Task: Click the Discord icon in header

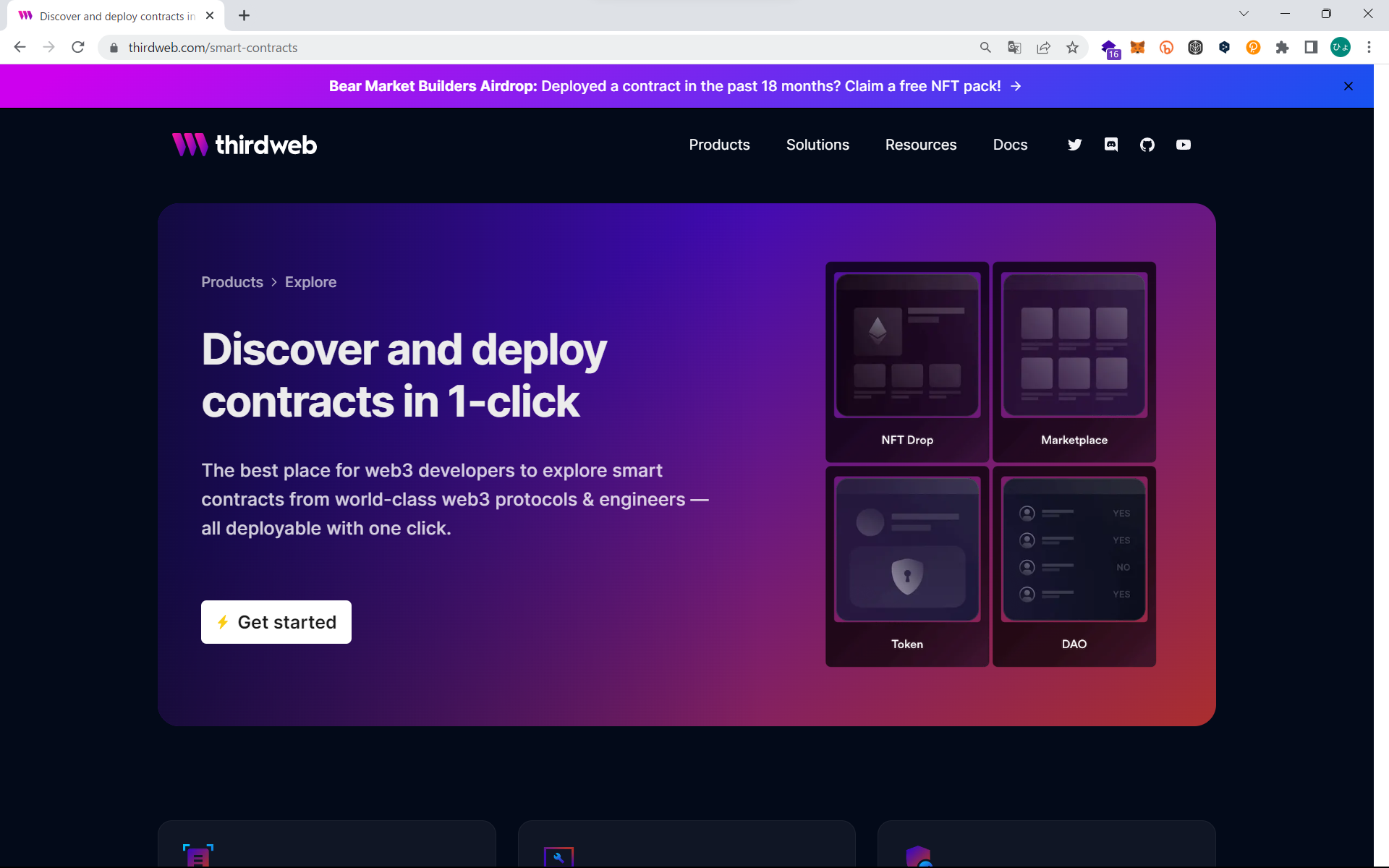Action: (x=1111, y=145)
